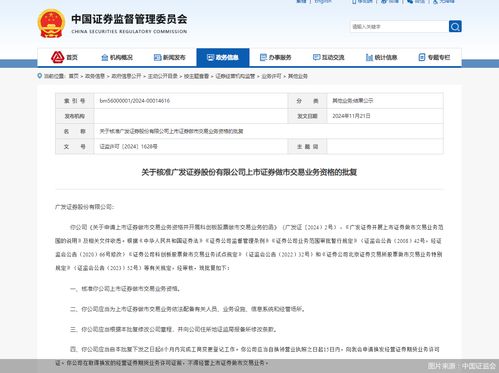Image resolution: width=499 pixels, height=373 pixels.
Task: Follow the 政务信息 breadcrumb link
Action: click(x=95, y=76)
